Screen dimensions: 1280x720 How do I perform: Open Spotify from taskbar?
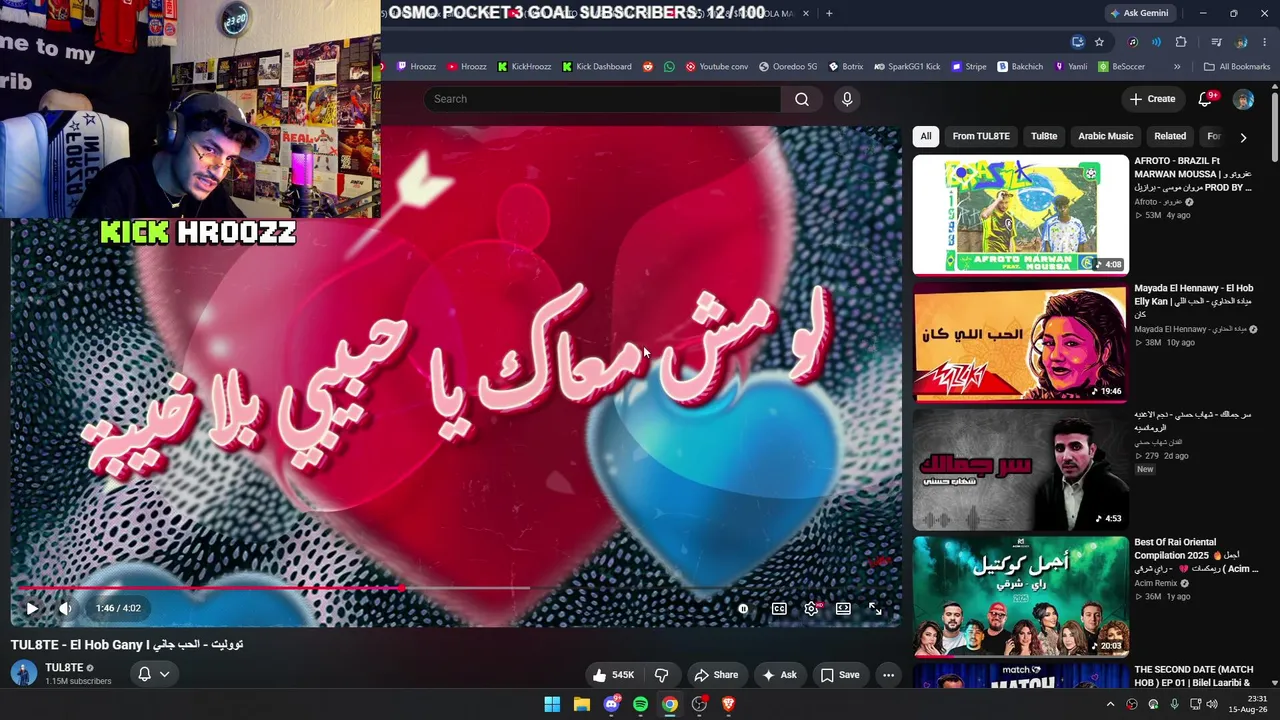pos(640,704)
